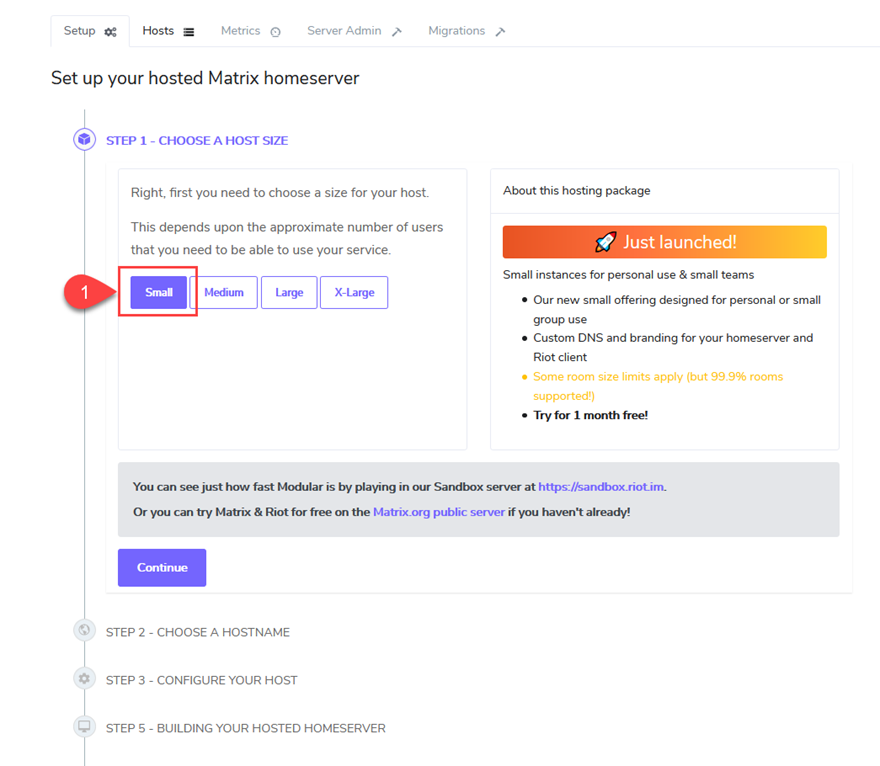The width and height of the screenshot is (880, 766).
Task: Click the rocket icon in Just launched banner
Action: coord(605,242)
